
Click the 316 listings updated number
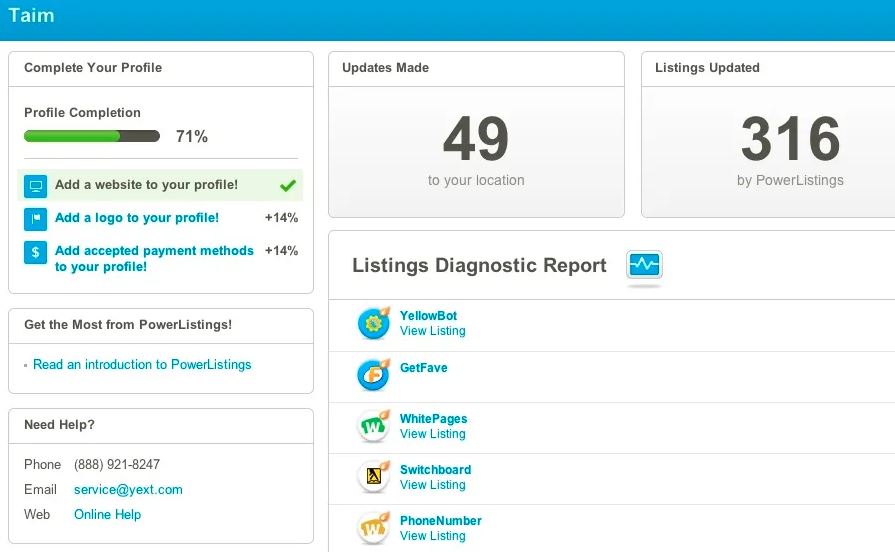(791, 139)
